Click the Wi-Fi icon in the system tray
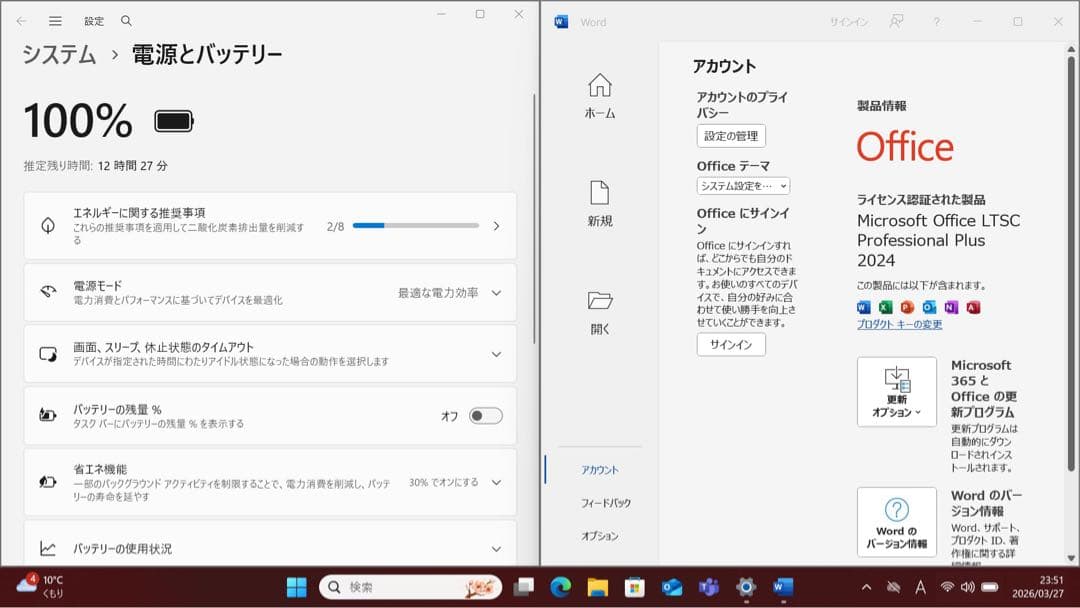Image resolution: width=1080 pixels, height=608 pixels. pos(948,587)
